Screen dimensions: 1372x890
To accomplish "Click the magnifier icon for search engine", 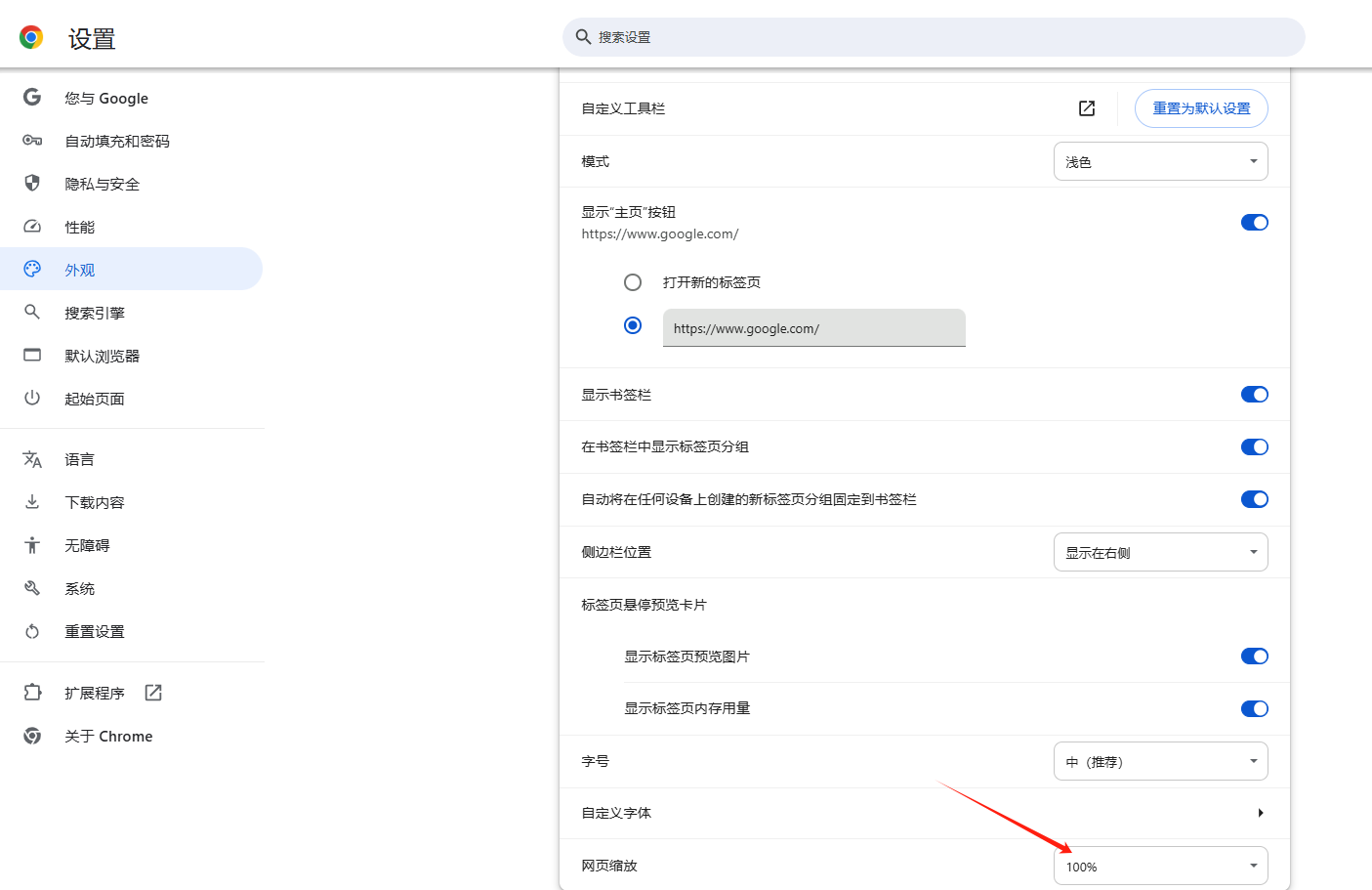I will pyautogui.click(x=32, y=312).
